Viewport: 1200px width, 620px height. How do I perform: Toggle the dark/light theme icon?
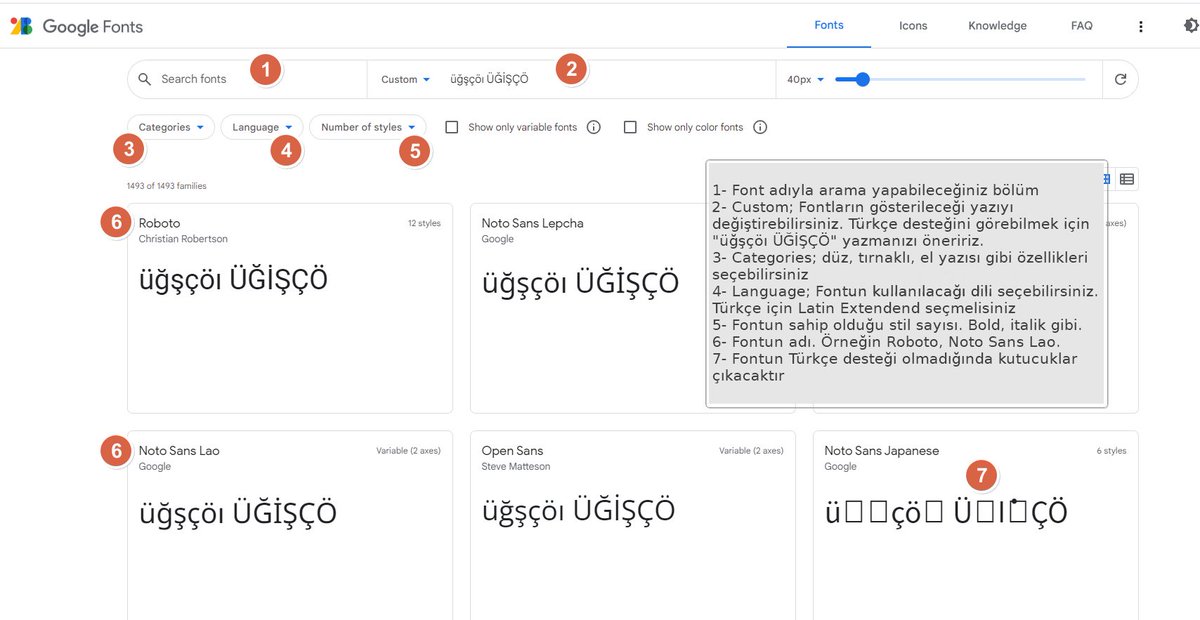pos(1190,26)
